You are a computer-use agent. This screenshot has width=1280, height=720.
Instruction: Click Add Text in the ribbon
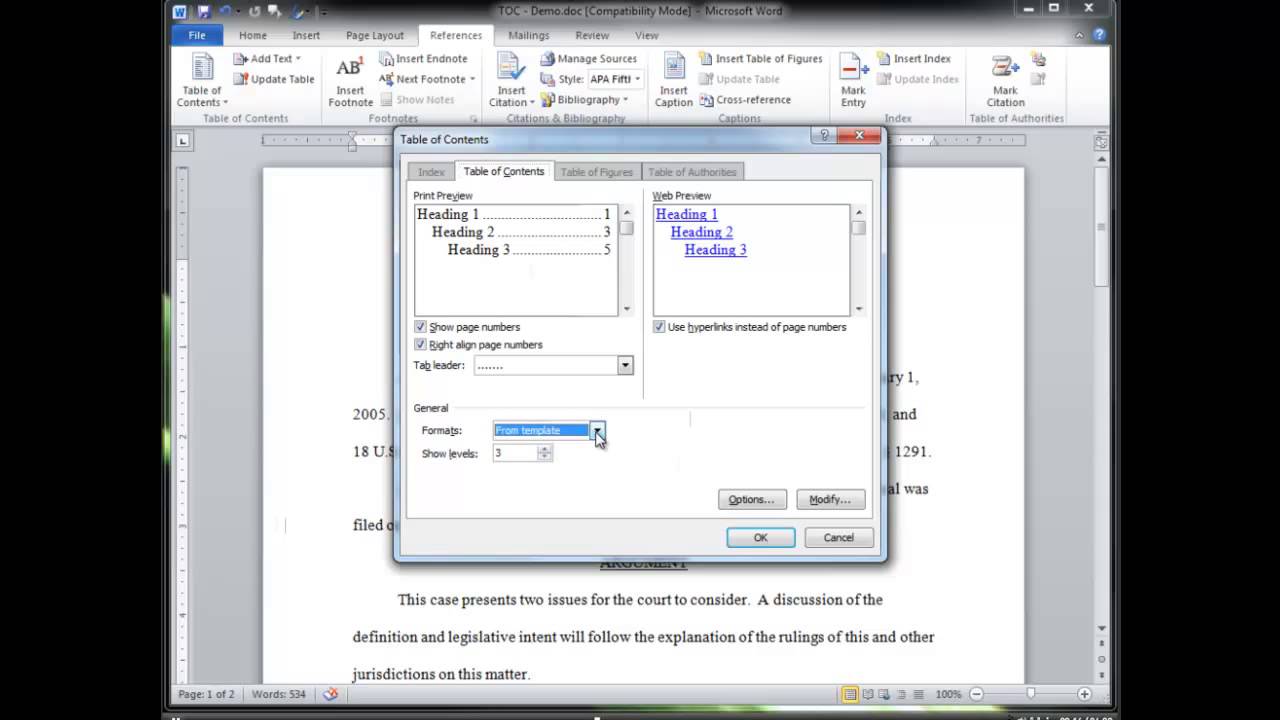click(x=266, y=59)
